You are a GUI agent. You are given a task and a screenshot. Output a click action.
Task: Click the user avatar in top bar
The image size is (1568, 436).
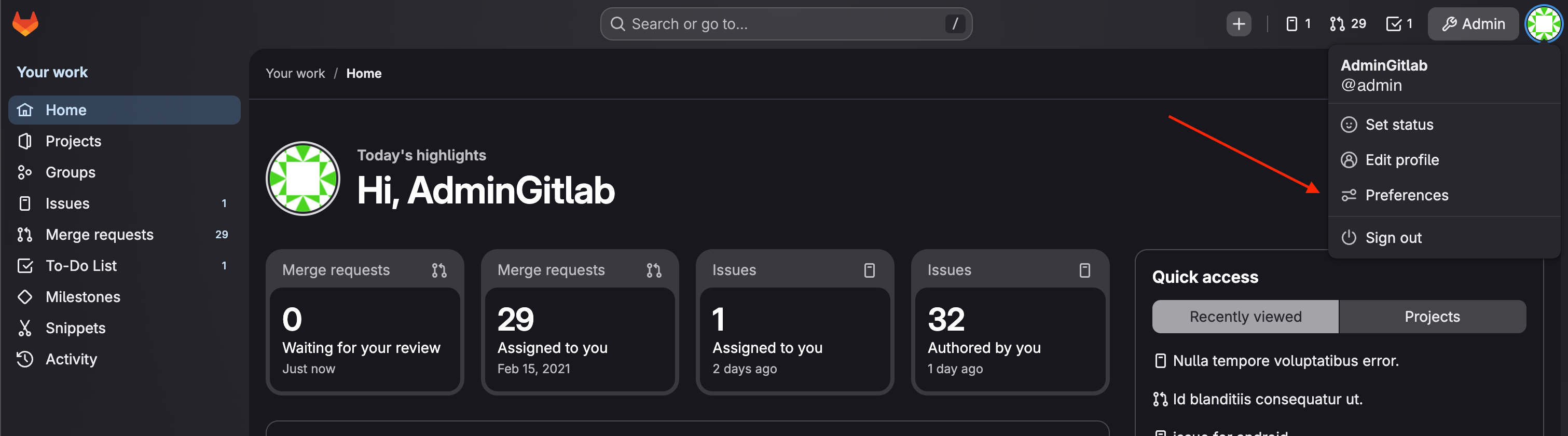[1543, 24]
